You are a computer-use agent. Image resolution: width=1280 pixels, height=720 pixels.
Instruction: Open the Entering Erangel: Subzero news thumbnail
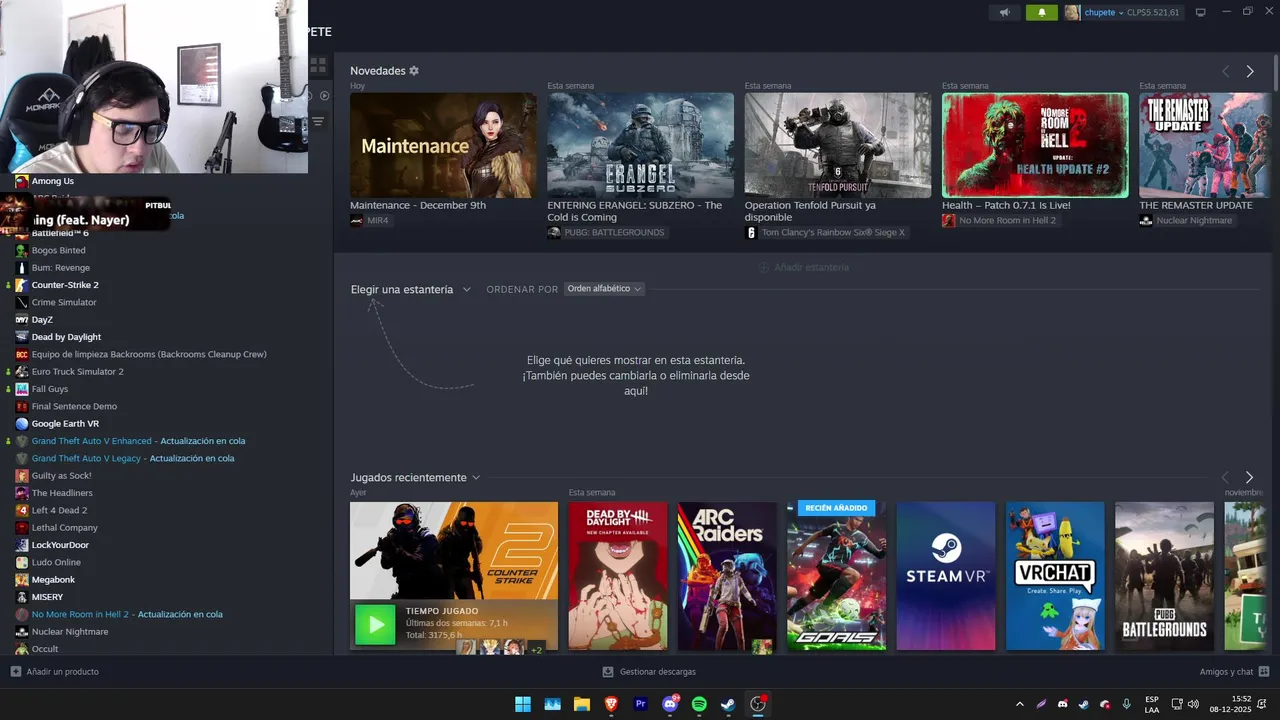click(640, 145)
